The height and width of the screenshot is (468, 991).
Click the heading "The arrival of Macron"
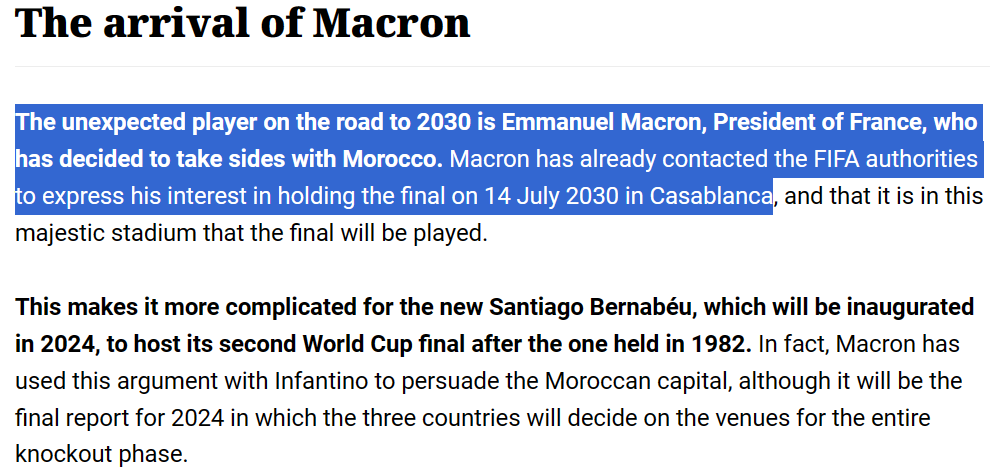click(x=243, y=22)
